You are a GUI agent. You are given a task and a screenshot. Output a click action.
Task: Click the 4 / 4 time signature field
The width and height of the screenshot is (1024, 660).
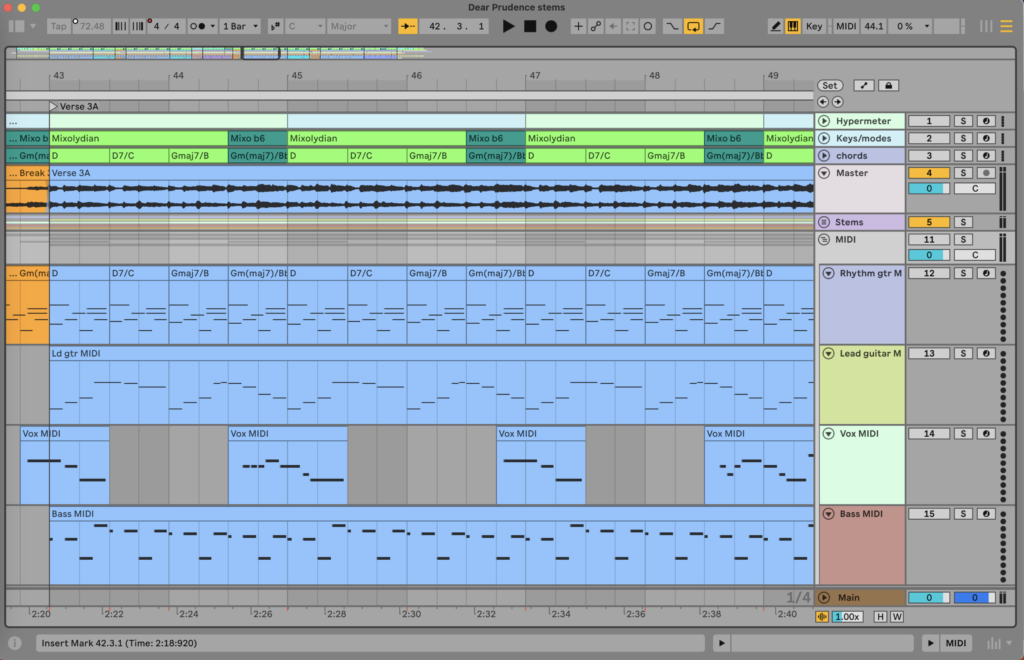click(166, 26)
